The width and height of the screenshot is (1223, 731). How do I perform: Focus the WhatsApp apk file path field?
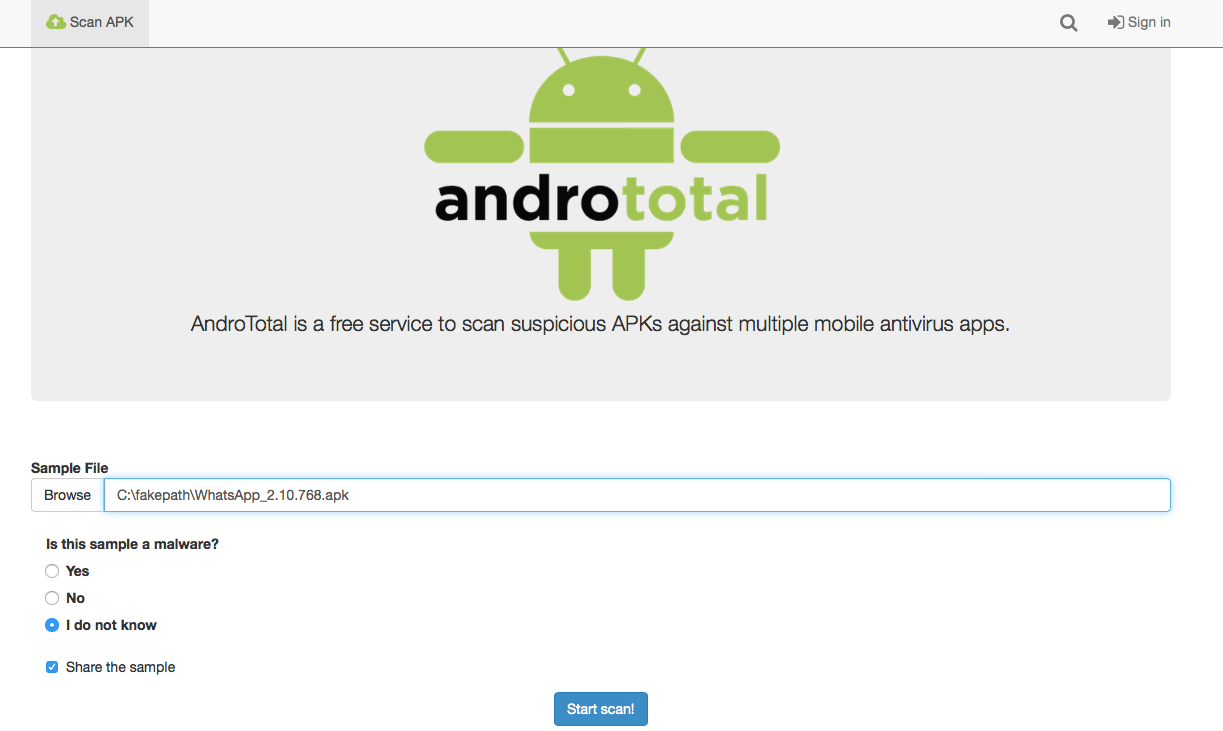coord(637,495)
